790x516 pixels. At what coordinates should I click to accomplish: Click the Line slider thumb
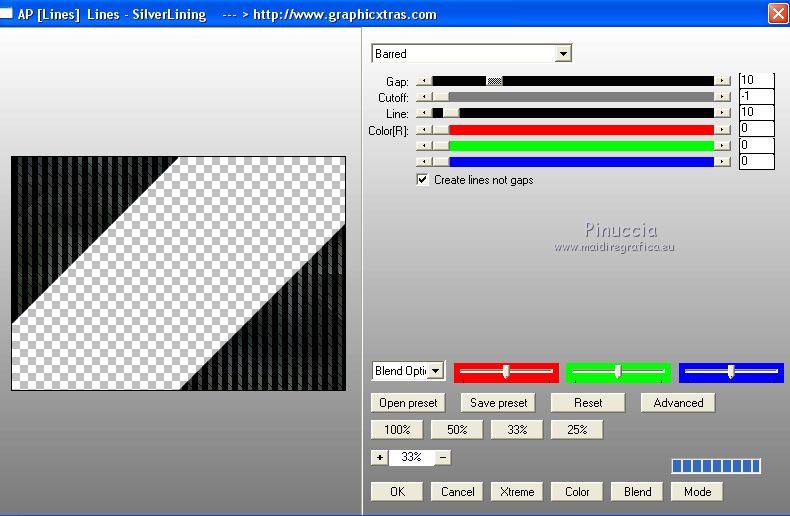point(451,113)
